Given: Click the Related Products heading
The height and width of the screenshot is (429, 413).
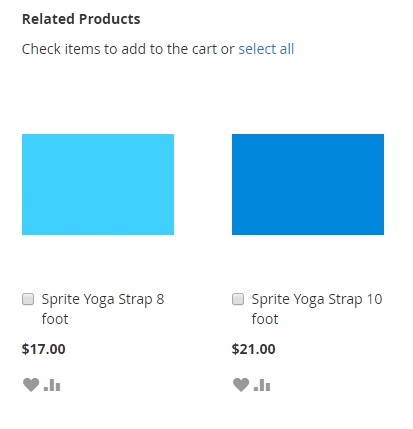Looking at the screenshot, I should click(81, 19).
